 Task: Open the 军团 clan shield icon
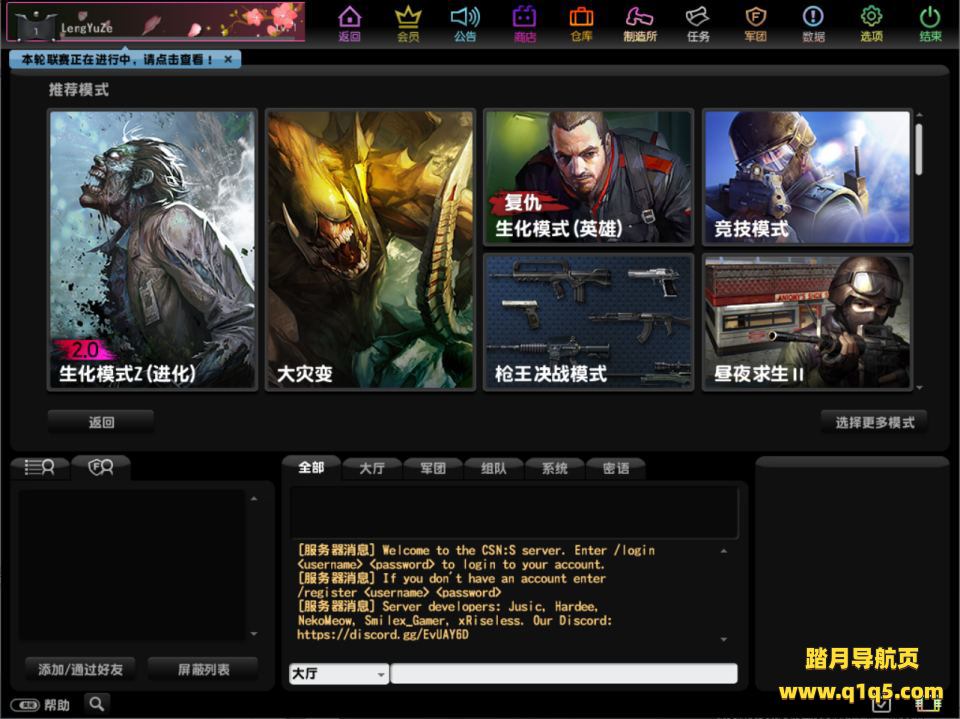point(755,23)
